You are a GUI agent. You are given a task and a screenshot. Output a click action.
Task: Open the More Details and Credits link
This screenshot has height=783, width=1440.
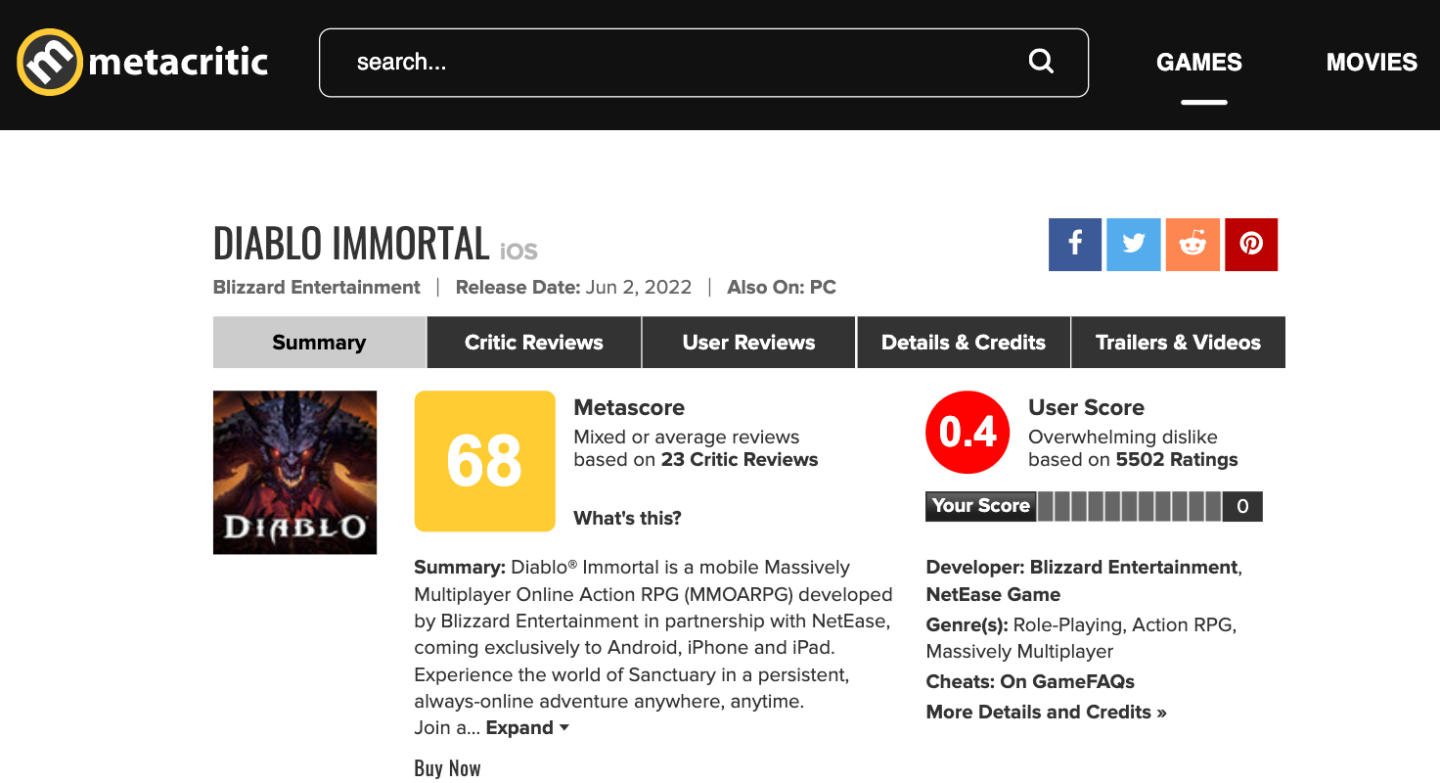pos(1046,712)
